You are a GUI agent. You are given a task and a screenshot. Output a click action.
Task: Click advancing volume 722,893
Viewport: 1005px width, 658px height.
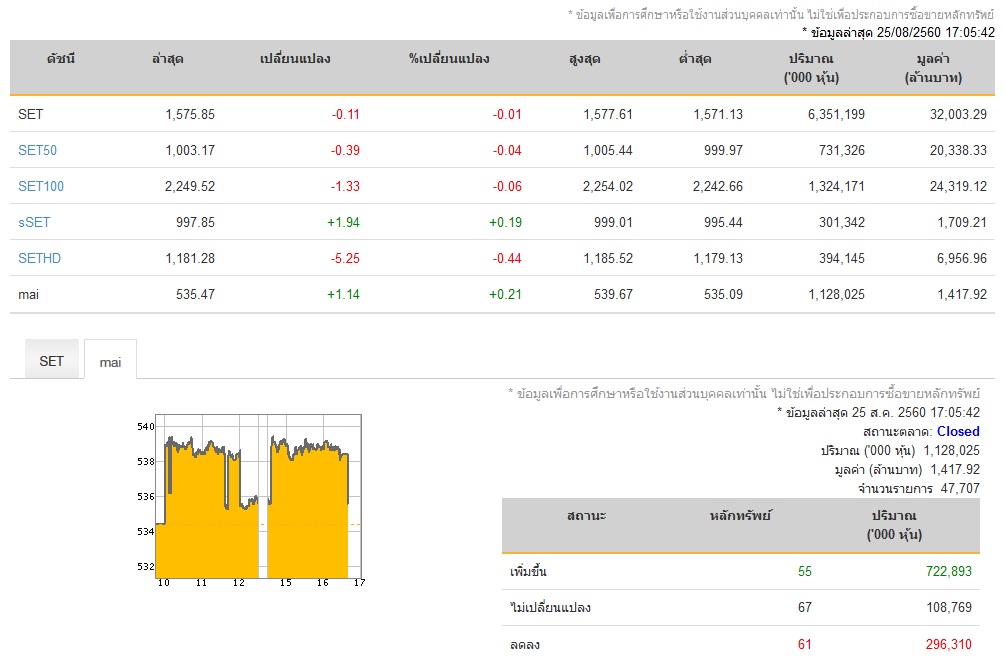tap(949, 571)
